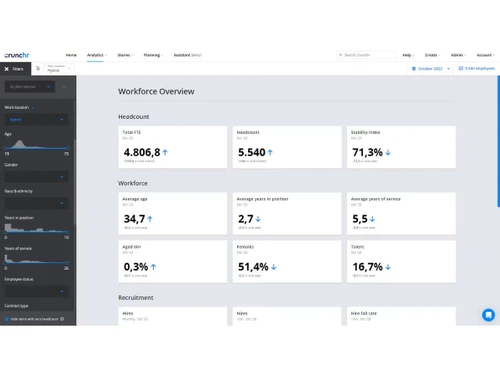Click the Filters button label

coord(18,69)
